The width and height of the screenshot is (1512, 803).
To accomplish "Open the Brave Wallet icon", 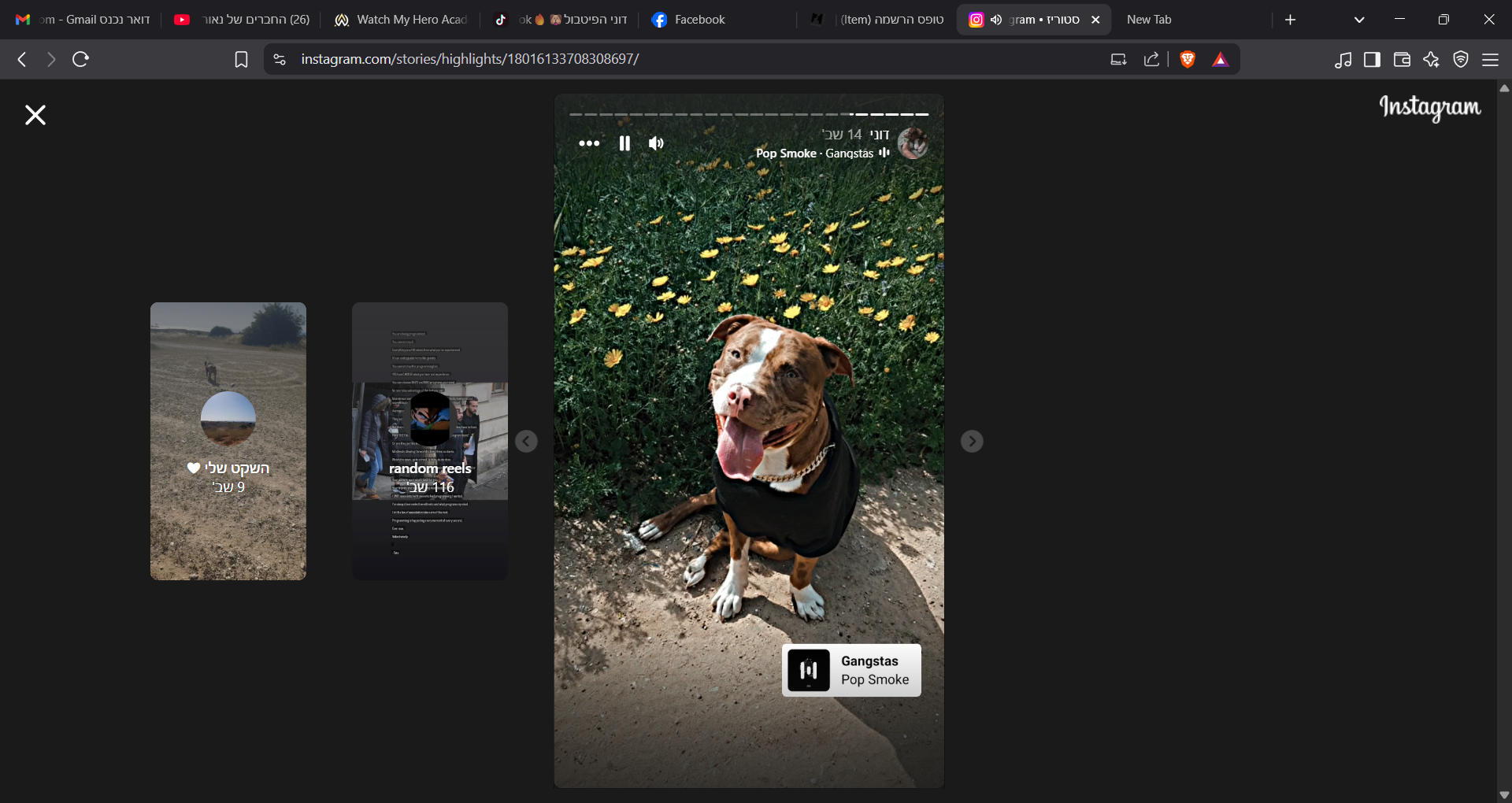I will pos(1402,59).
